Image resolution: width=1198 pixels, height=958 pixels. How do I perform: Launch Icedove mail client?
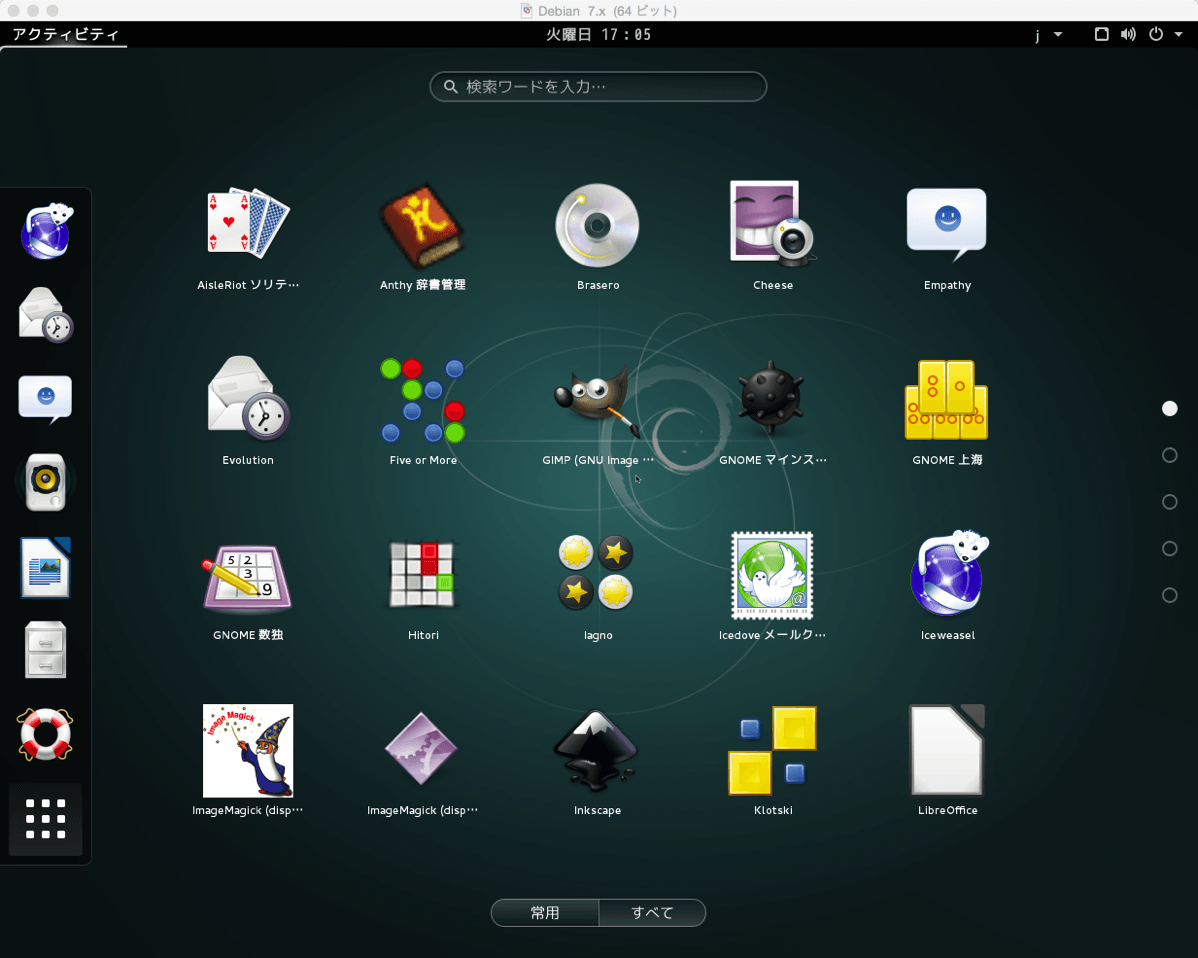[x=772, y=586]
